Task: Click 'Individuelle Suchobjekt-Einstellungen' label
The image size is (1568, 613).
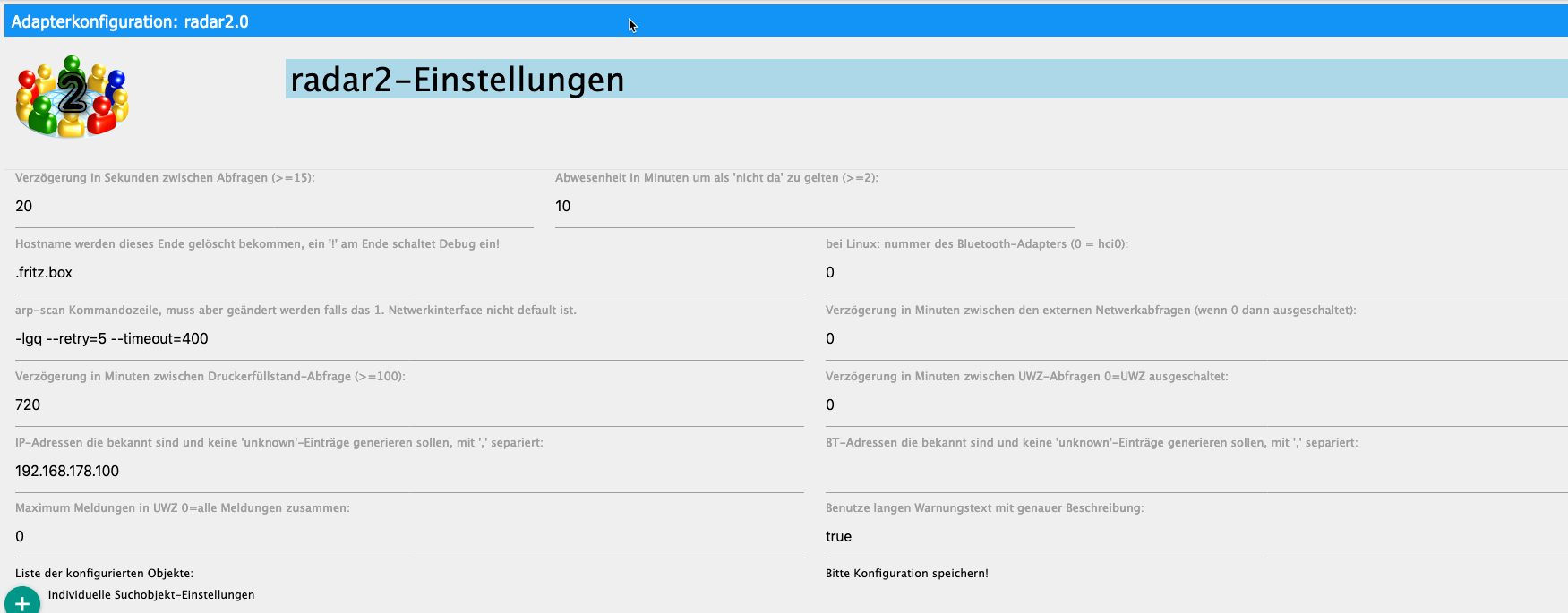Action: click(x=151, y=595)
